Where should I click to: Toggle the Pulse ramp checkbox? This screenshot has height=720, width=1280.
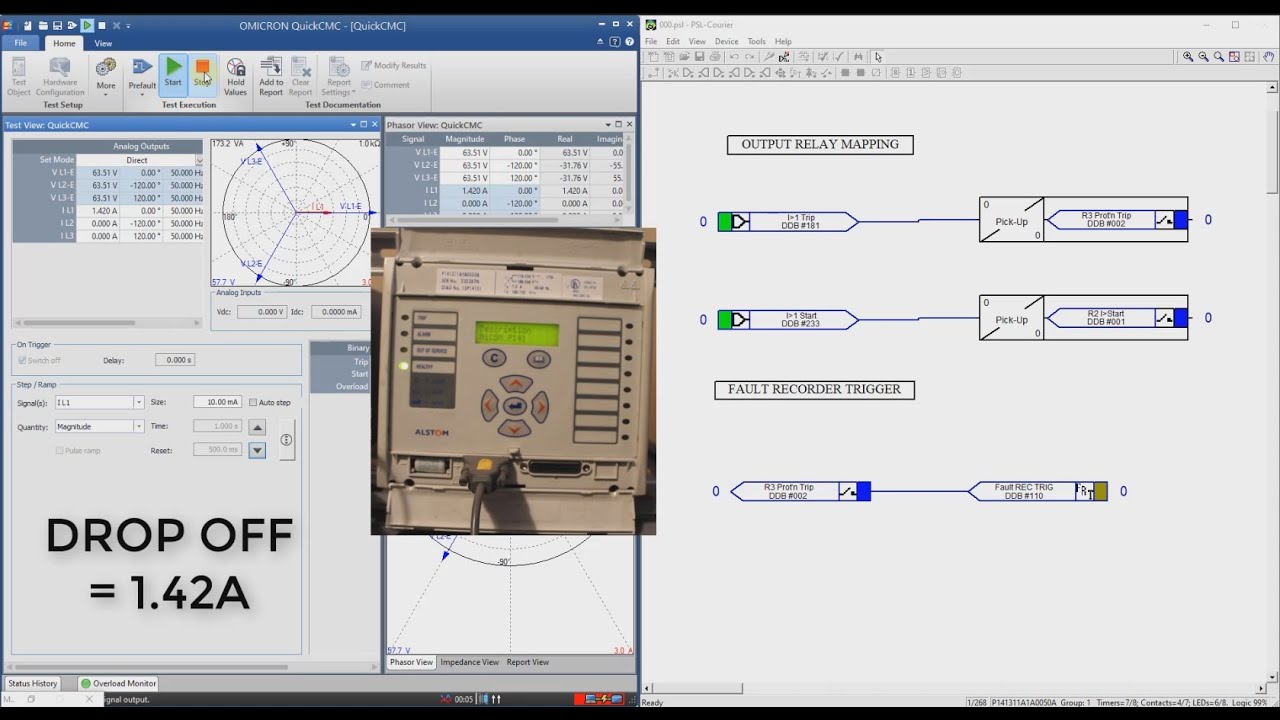click(59, 450)
